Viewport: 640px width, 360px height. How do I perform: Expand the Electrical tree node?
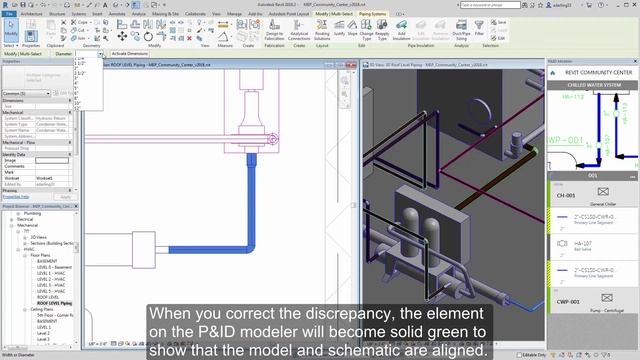point(11,219)
